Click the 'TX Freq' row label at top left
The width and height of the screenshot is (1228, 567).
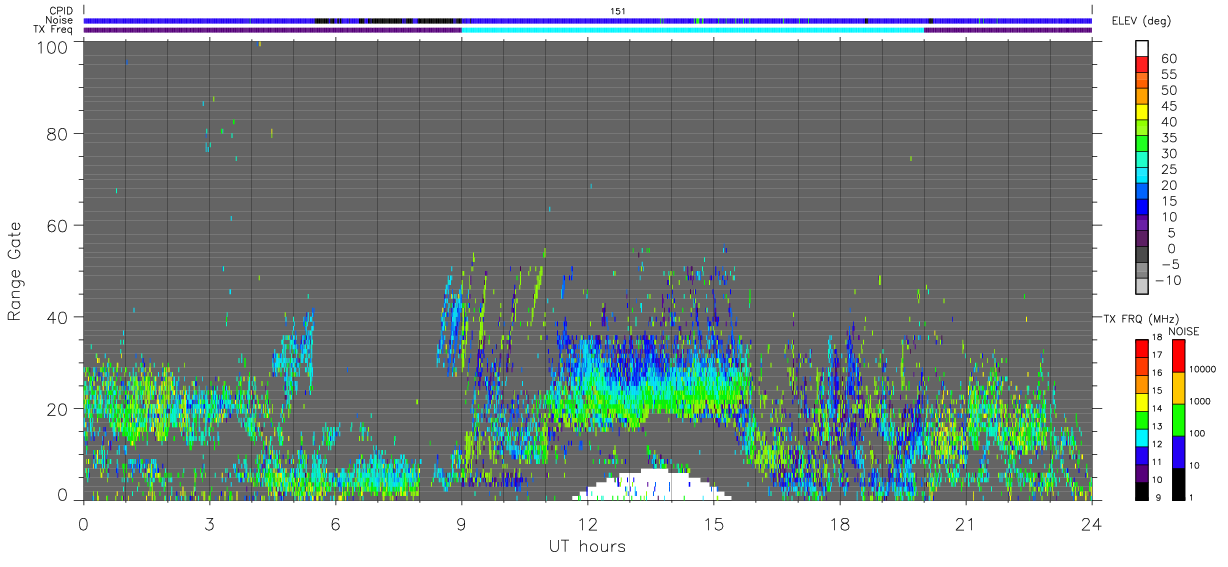point(55,30)
